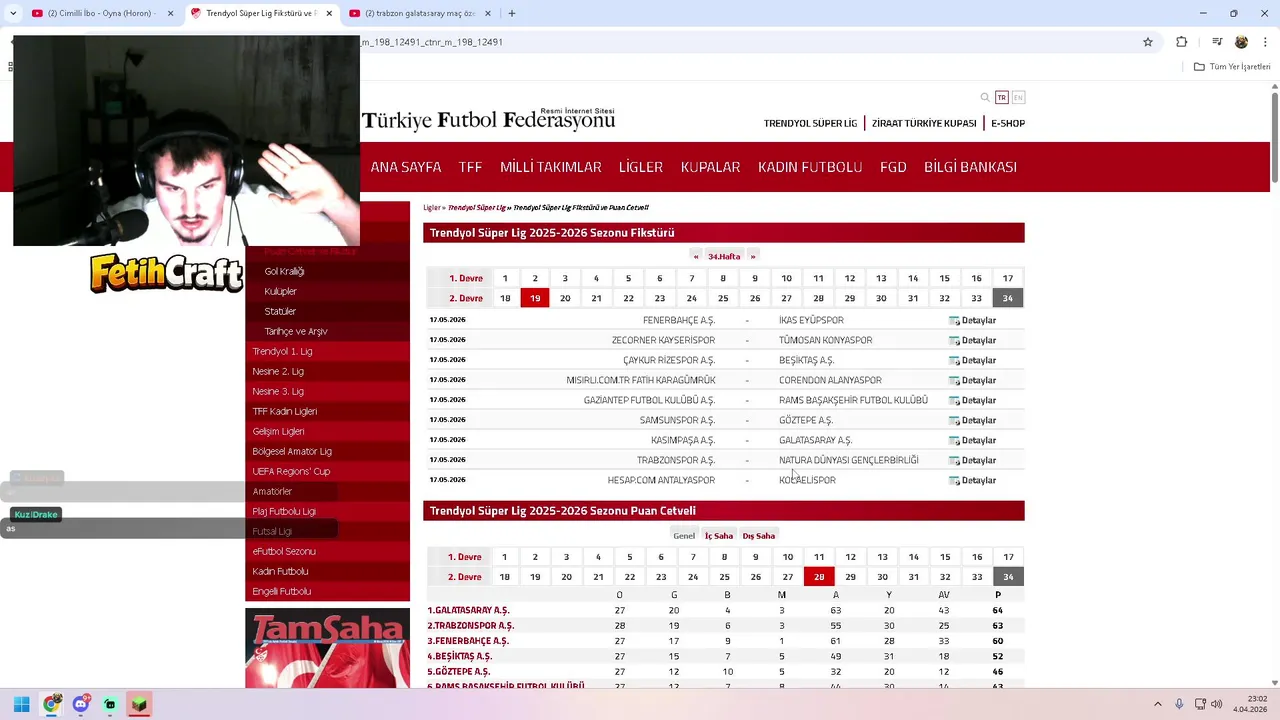Open the volume control in the system tray

pos(1216,704)
